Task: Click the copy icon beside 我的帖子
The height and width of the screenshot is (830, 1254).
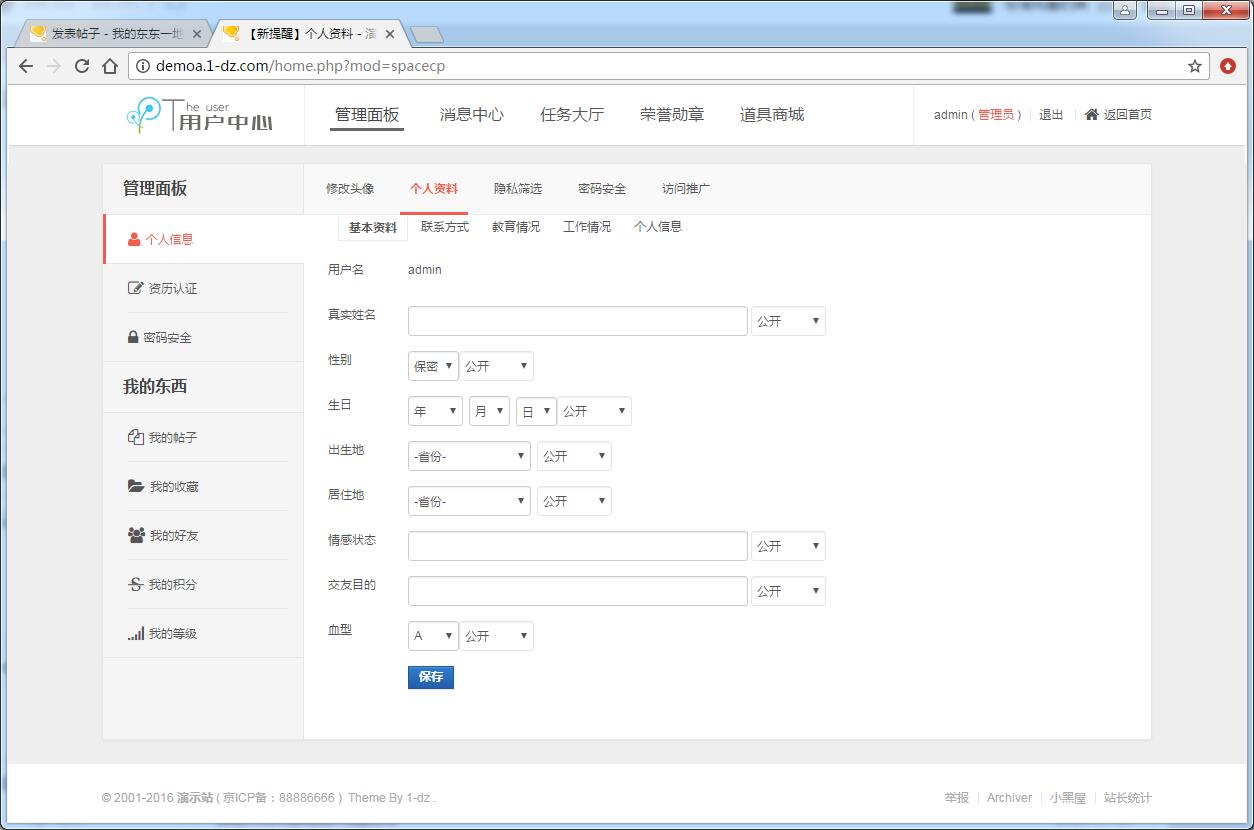Action: (136, 437)
